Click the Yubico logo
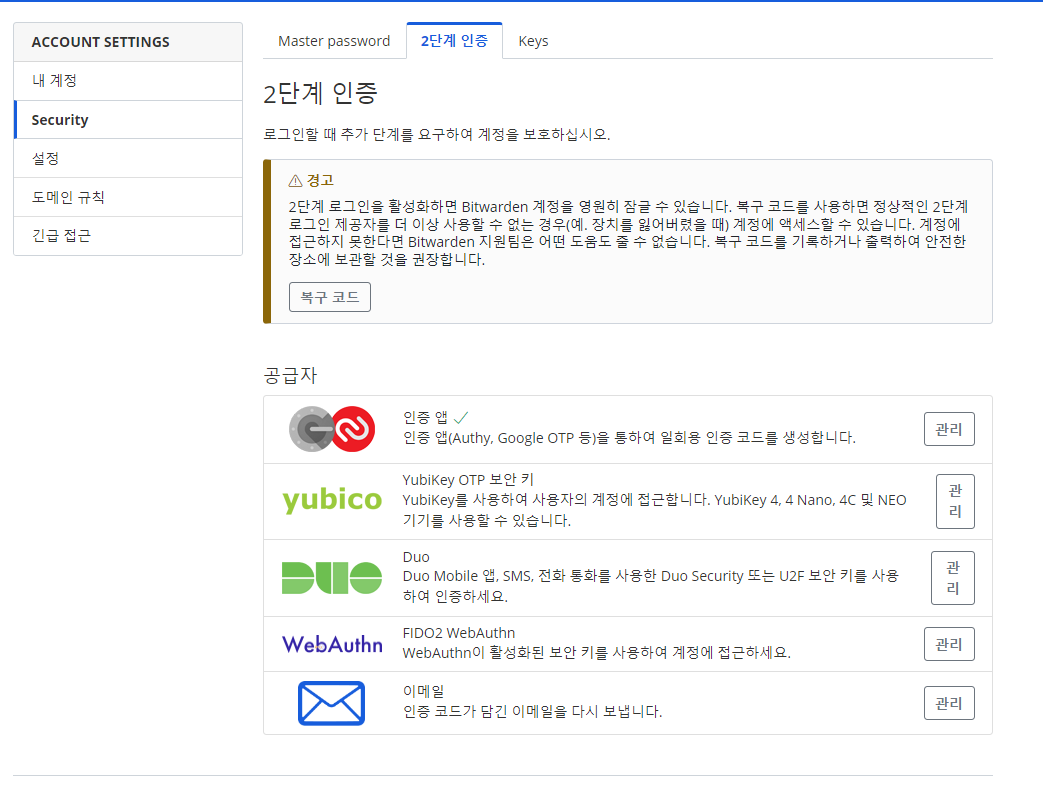The width and height of the screenshot is (1043, 799). click(331, 500)
